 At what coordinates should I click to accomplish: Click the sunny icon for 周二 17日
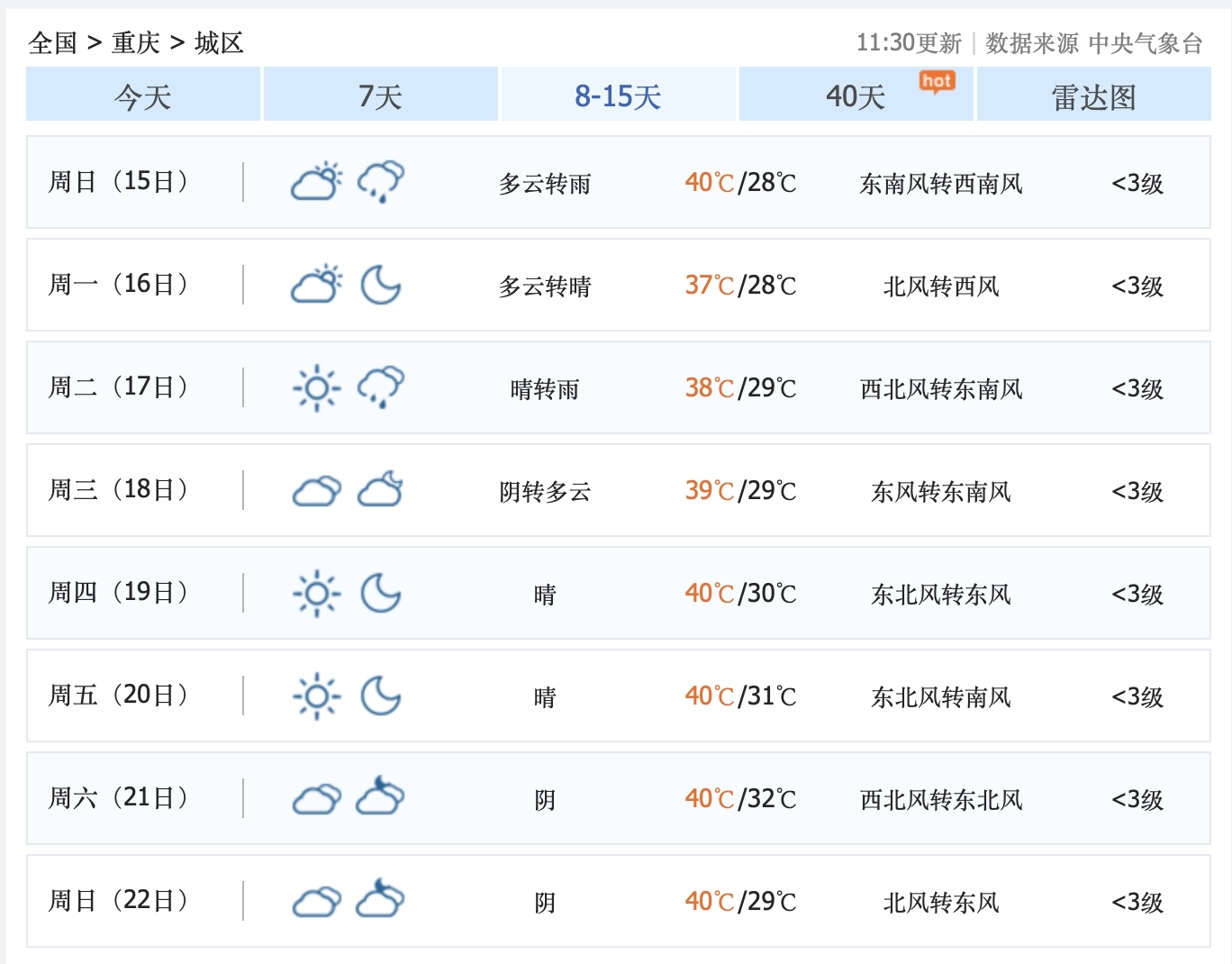[x=316, y=387]
